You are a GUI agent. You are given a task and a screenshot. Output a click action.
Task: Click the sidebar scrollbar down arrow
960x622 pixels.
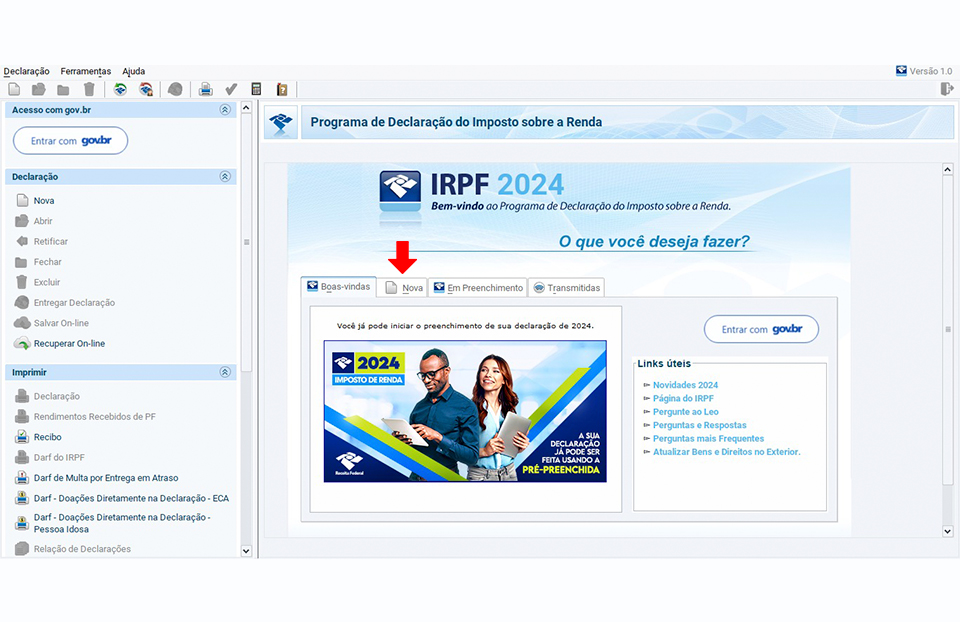tap(246, 551)
